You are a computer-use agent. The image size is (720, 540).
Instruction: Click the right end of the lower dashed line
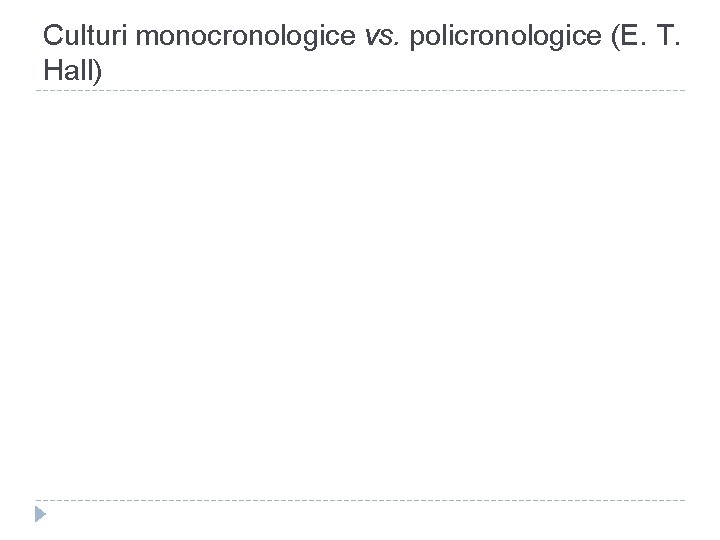pos(682,500)
